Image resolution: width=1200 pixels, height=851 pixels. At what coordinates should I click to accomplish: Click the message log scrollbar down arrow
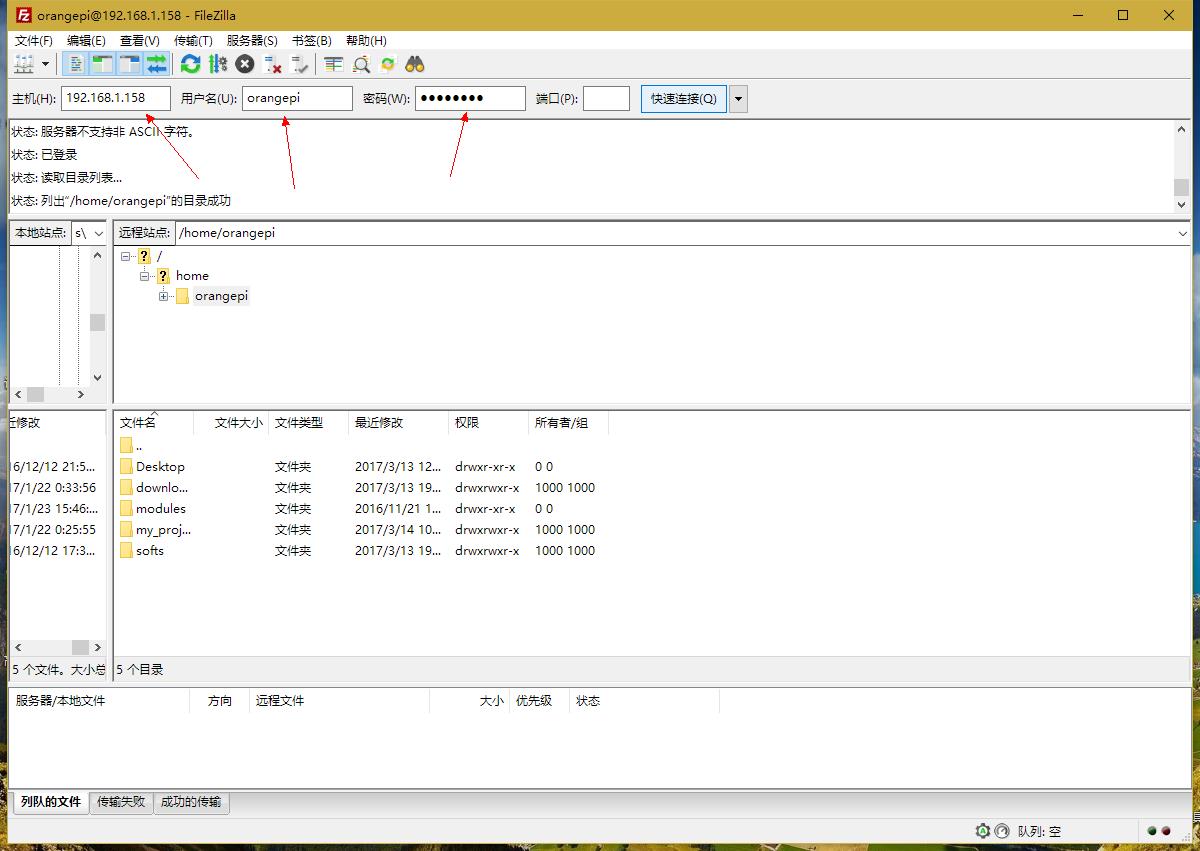pos(1182,204)
